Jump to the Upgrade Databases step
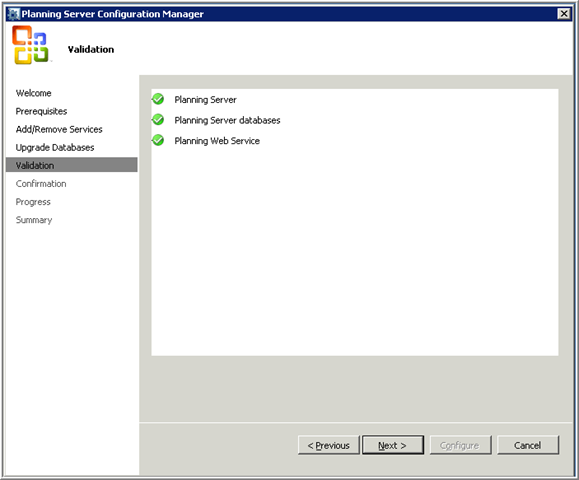Viewport: 579px width, 480px height. tap(55, 147)
